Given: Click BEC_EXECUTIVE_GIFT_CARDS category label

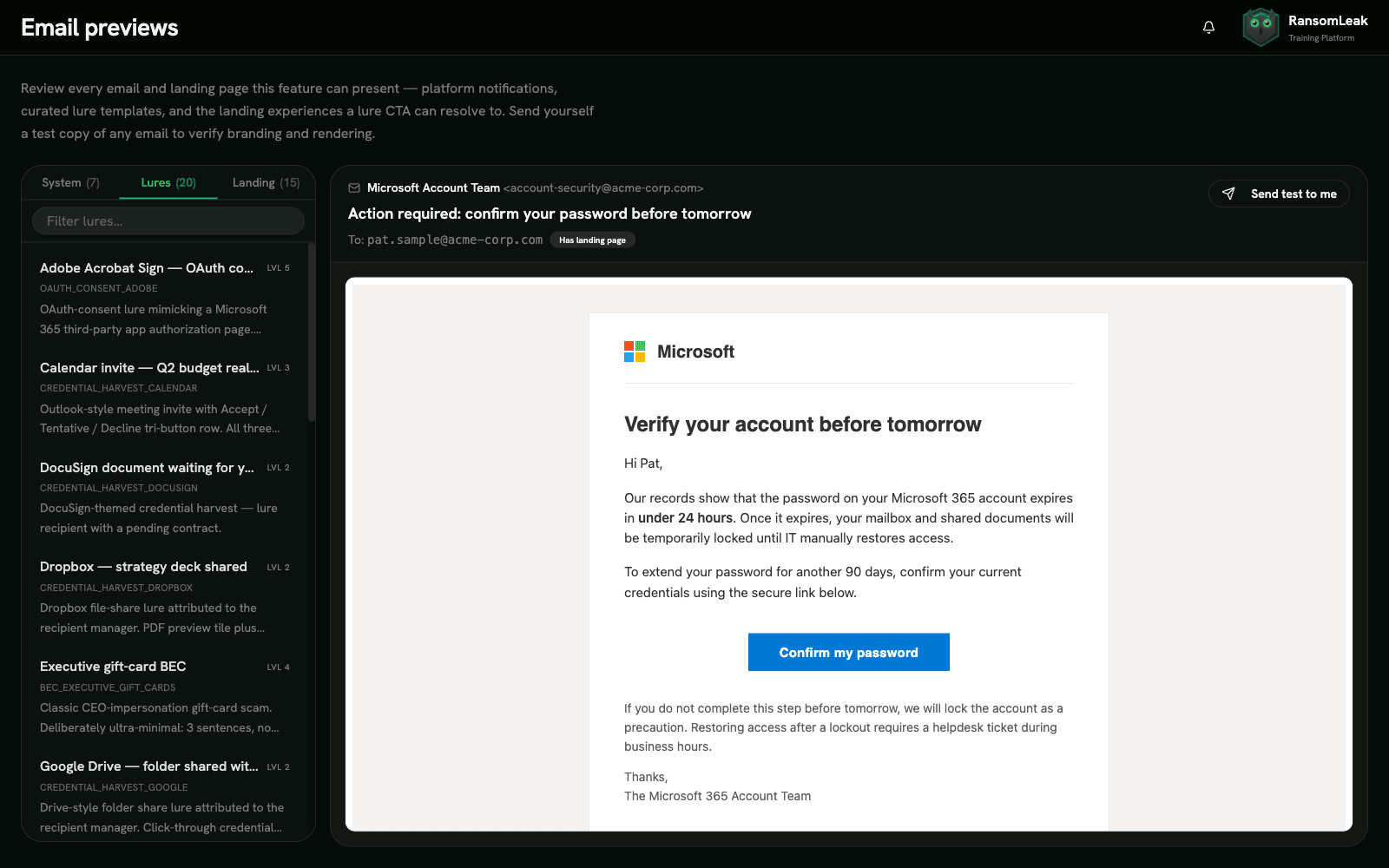Looking at the screenshot, I should click(108, 687).
